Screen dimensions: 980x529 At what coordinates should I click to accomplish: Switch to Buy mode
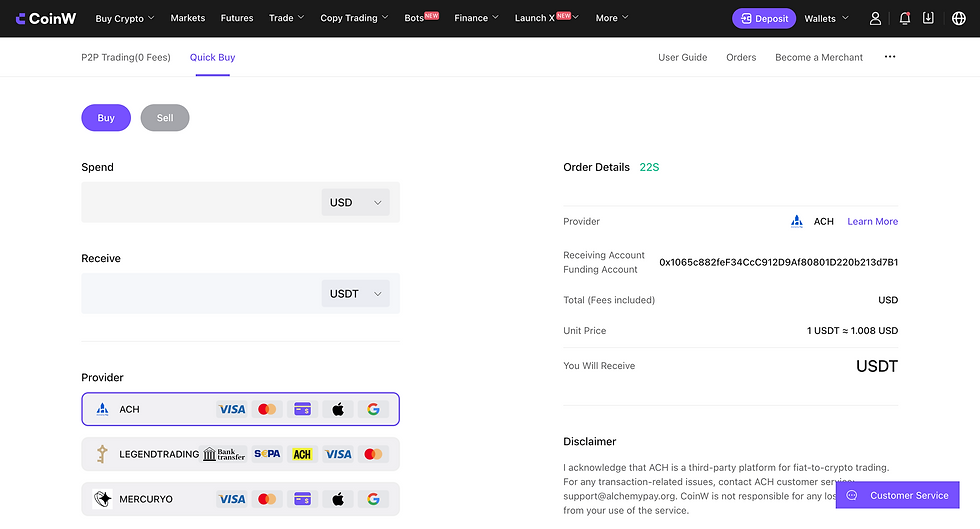106,118
